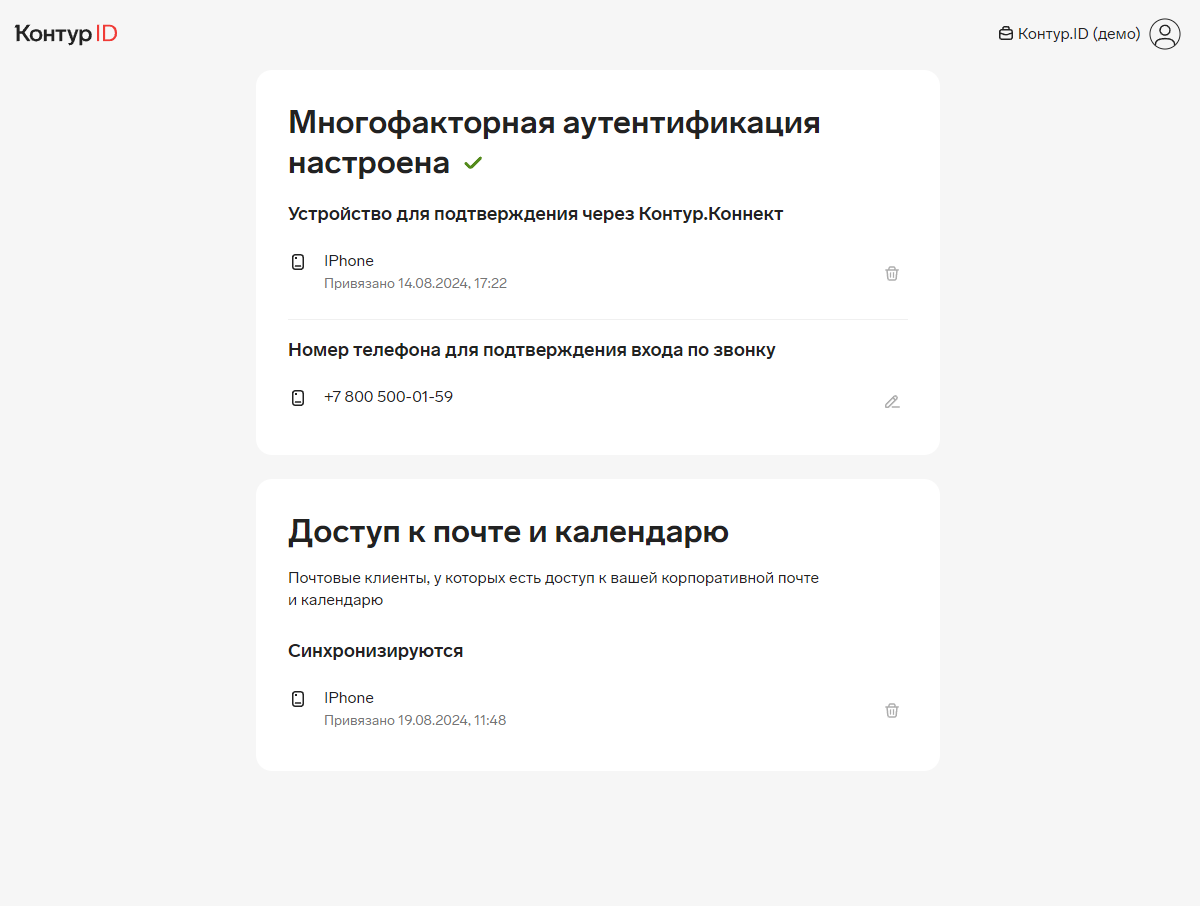1200x906 pixels.
Task: Click the IPhone name under Контур.Коннект device
Action: 349,261
